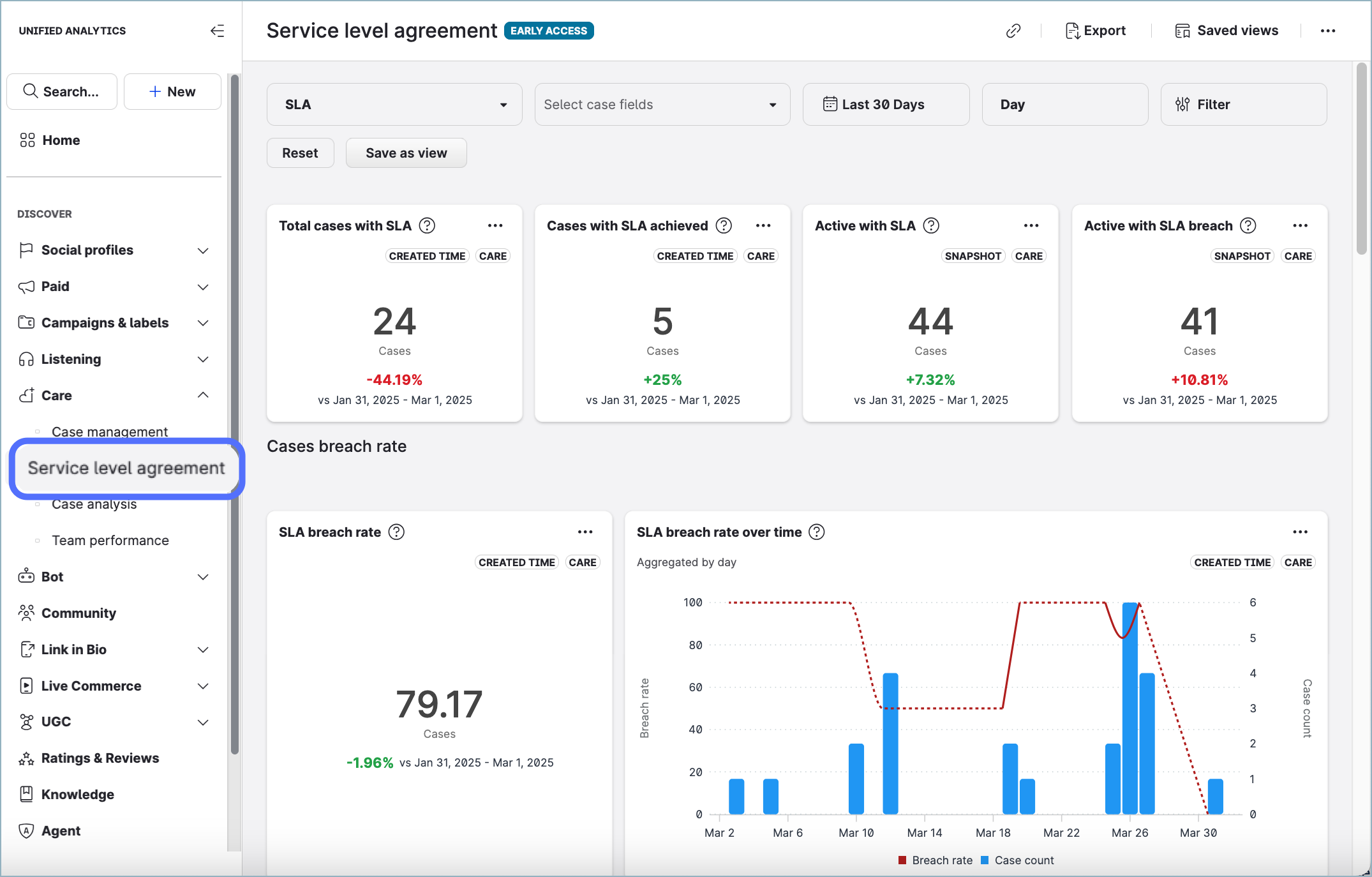Click the Export button
This screenshot has height=877, width=1372.
1095,31
